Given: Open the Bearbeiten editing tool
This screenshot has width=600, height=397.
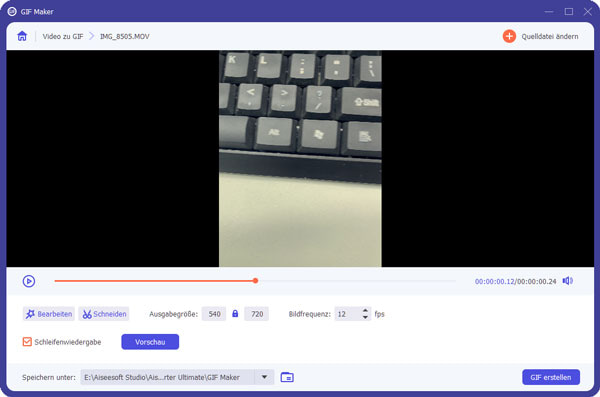Looking at the screenshot, I should (x=49, y=314).
